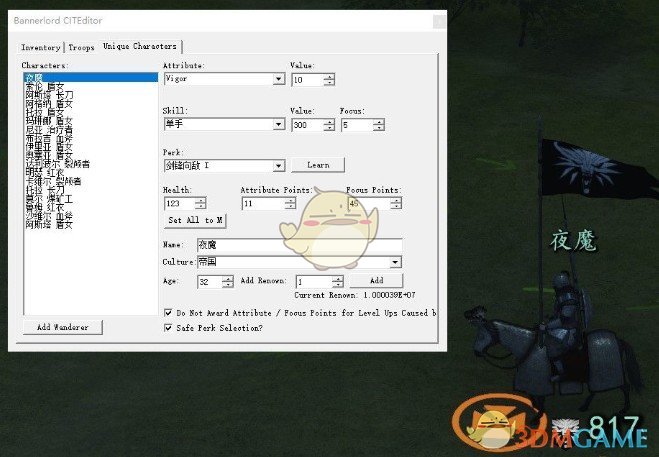Viewport: 659px width, 457px height.
Task: Click the Focus Points field showing 45
Action: click(x=369, y=203)
